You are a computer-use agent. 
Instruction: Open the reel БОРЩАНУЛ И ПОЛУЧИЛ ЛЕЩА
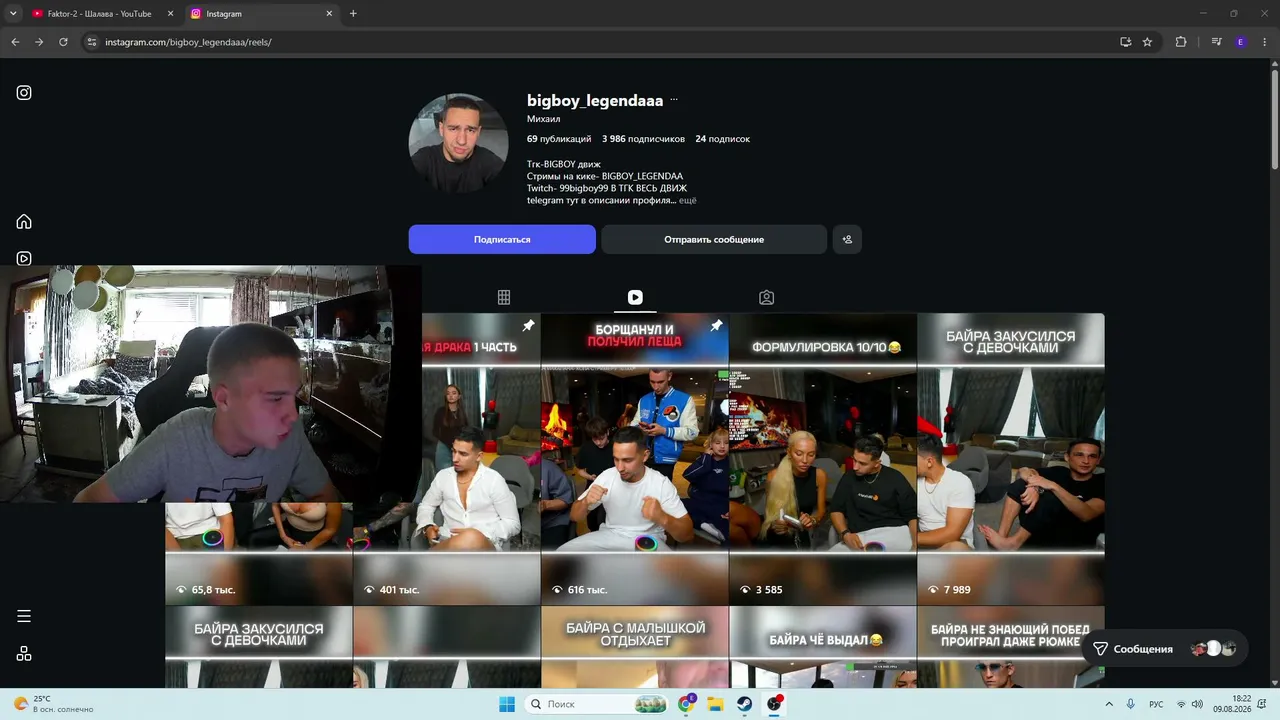(634, 459)
